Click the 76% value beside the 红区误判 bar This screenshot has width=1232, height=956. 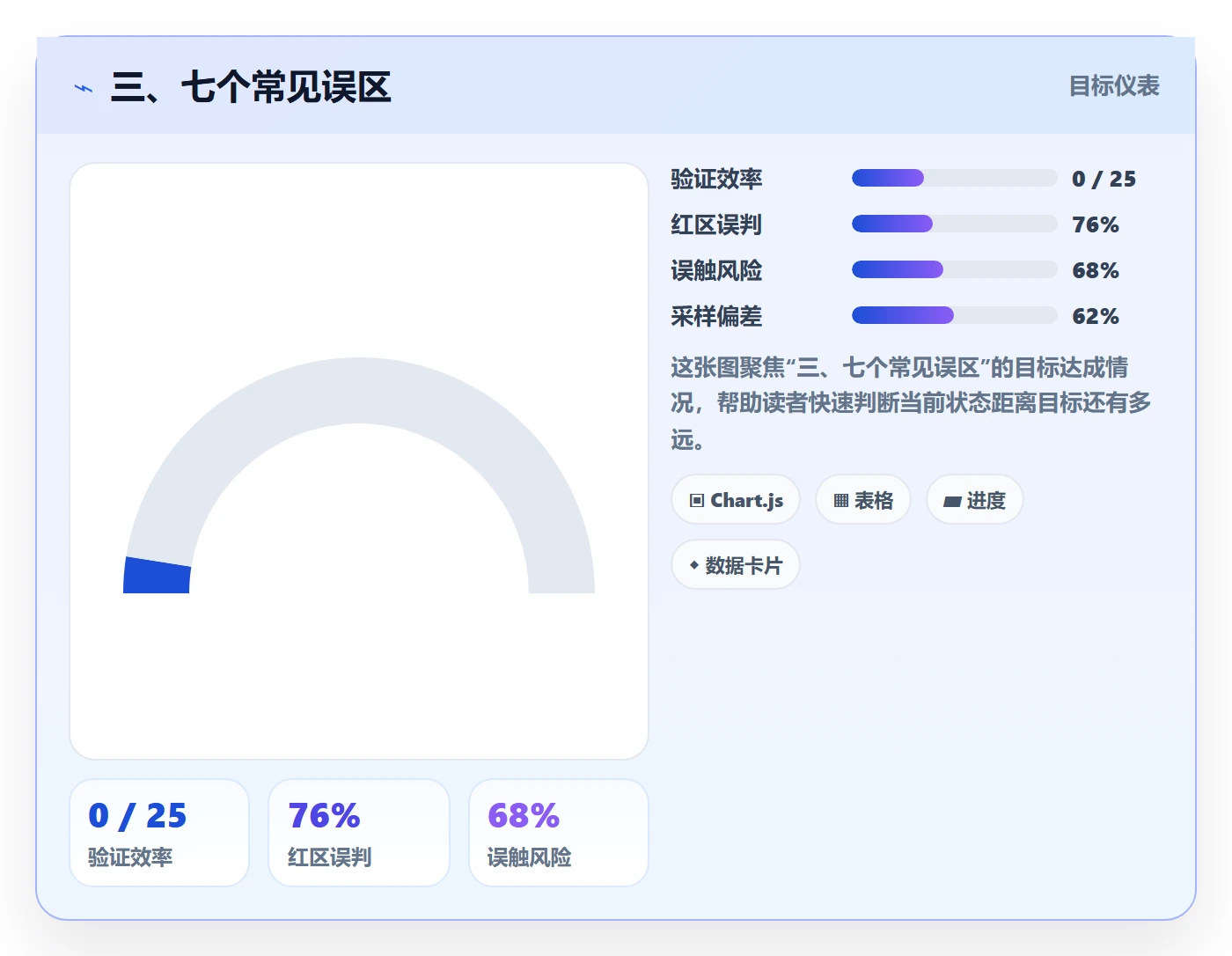(1096, 224)
